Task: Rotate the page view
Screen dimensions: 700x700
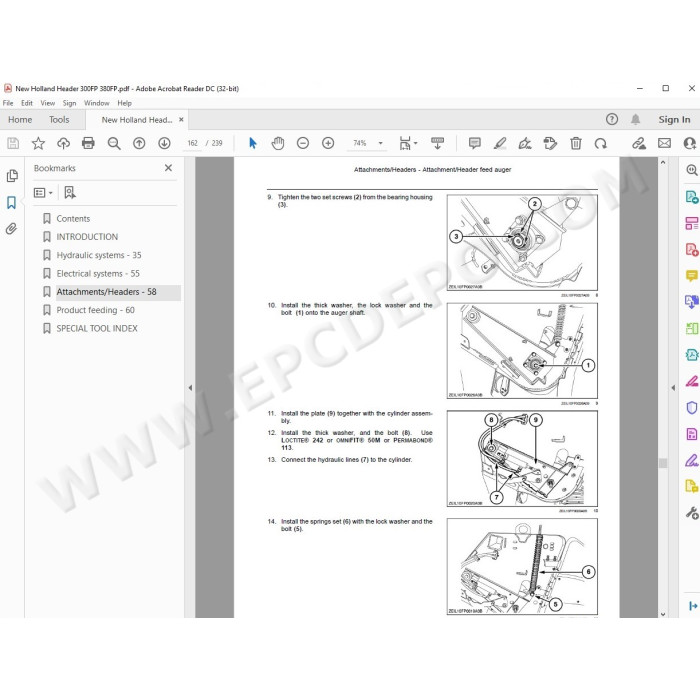Action: pos(600,143)
